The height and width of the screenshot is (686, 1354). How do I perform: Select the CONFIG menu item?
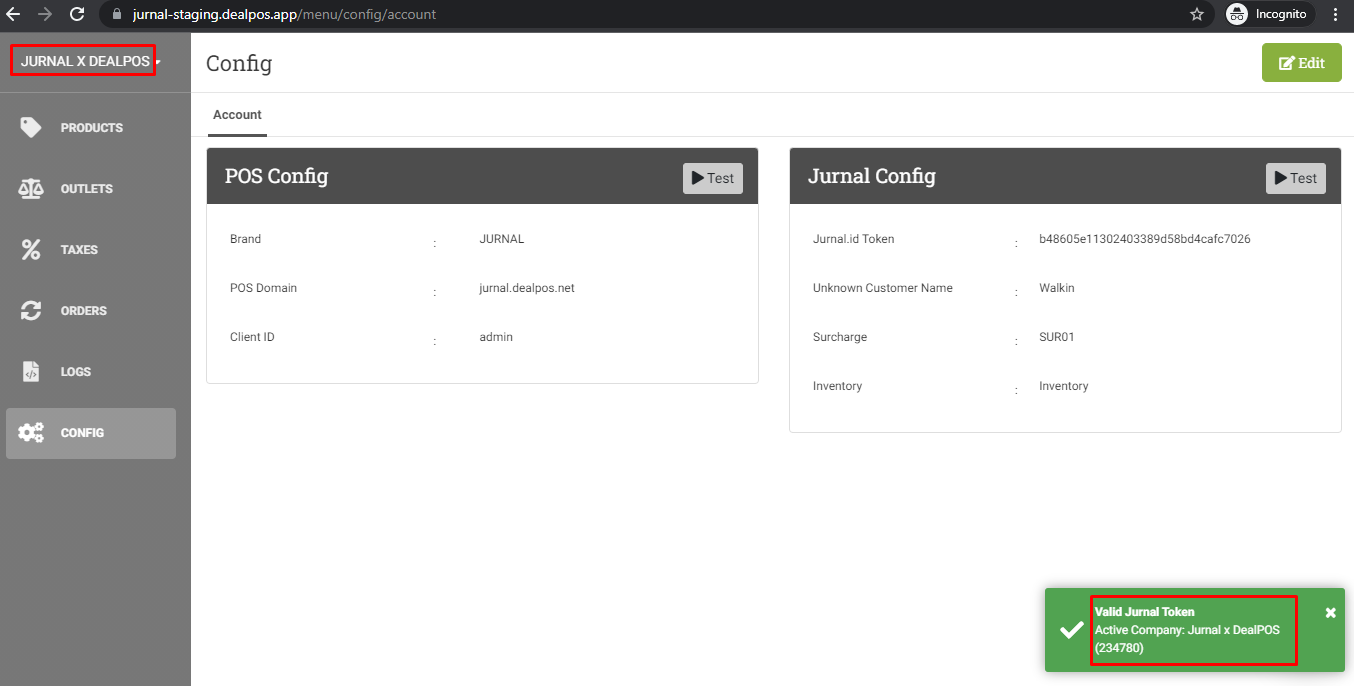pos(91,433)
